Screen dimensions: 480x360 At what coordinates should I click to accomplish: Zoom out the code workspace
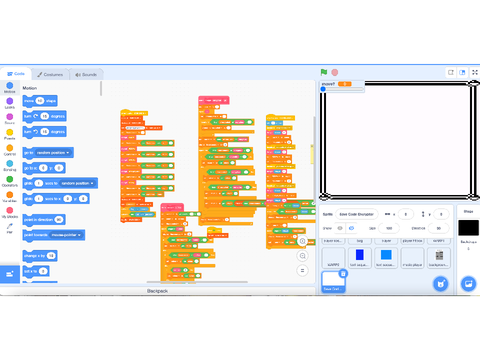[302, 256]
